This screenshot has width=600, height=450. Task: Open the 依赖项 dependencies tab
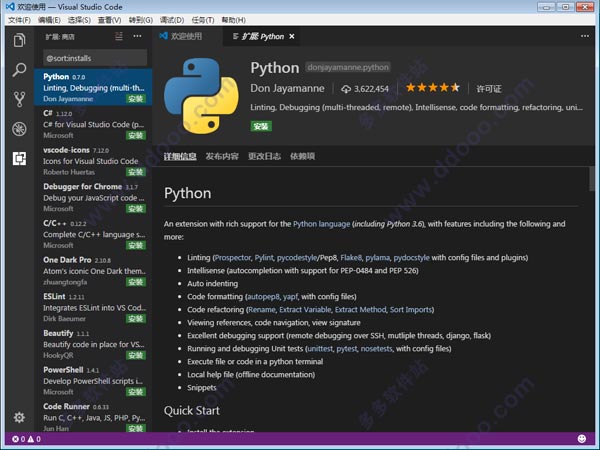(302, 156)
